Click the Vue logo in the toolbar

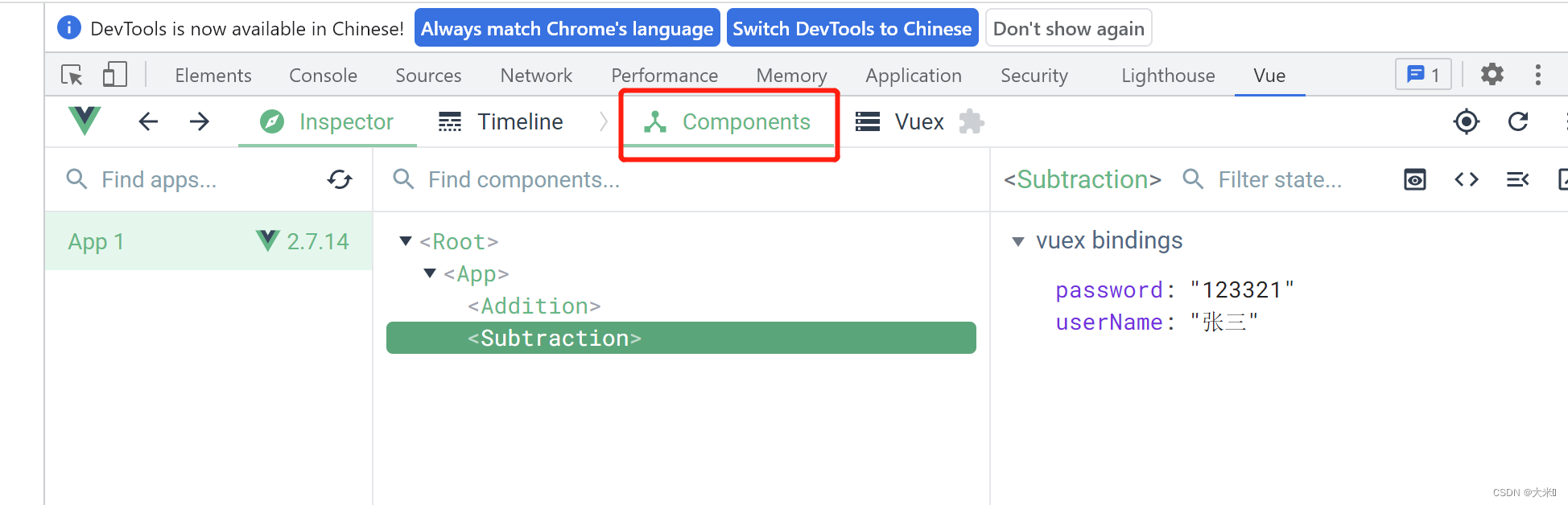click(x=85, y=121)
